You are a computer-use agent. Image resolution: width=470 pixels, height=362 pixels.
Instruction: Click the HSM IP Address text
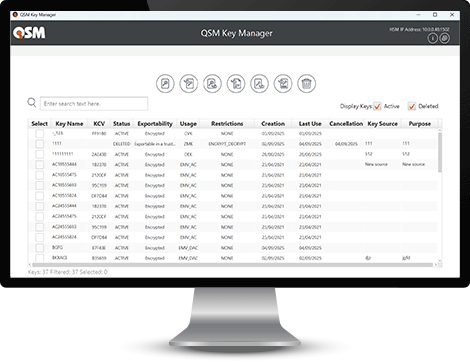point(419,29)
